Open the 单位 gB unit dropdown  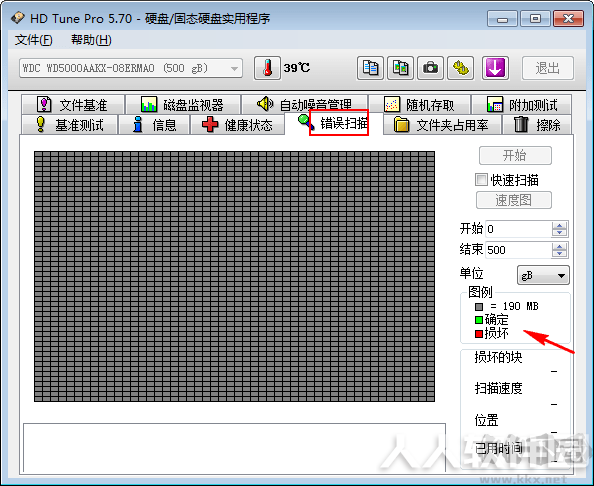543,275
